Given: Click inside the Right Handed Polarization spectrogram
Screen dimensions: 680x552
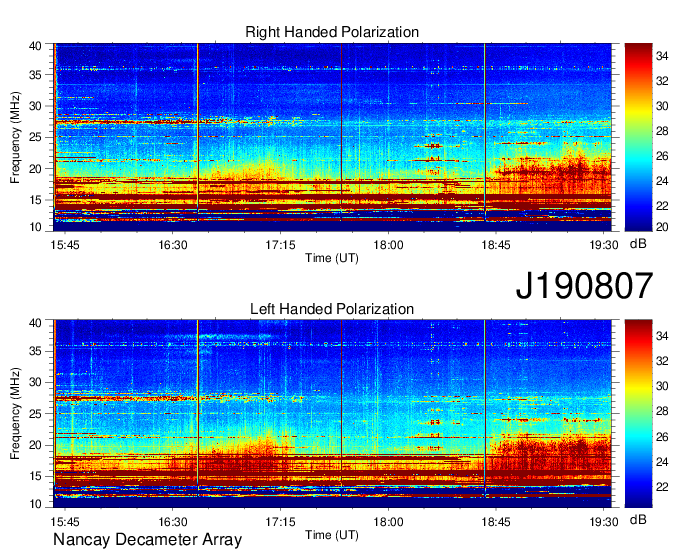Looking at the screenshot, I should coord(332,137).
